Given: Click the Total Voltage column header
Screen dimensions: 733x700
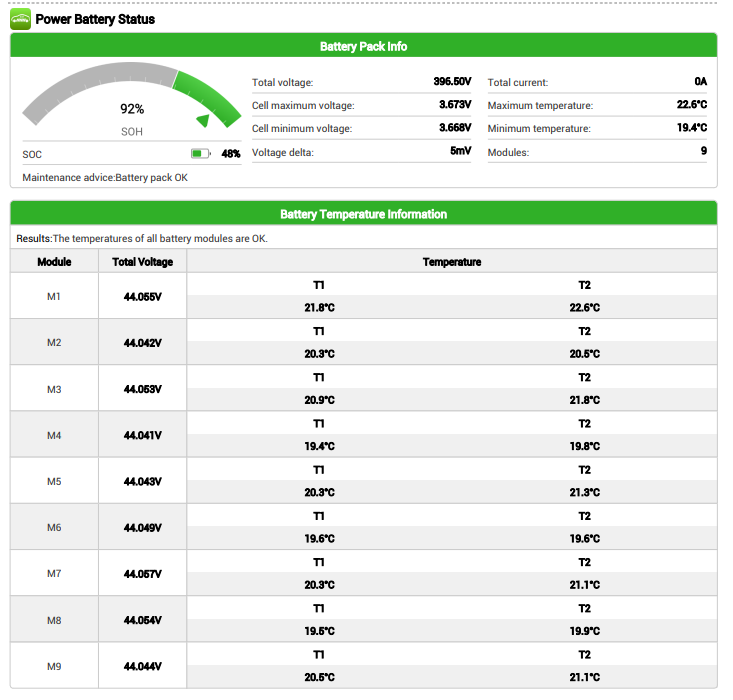Looking at the screenshot, I should pos(143,262).
